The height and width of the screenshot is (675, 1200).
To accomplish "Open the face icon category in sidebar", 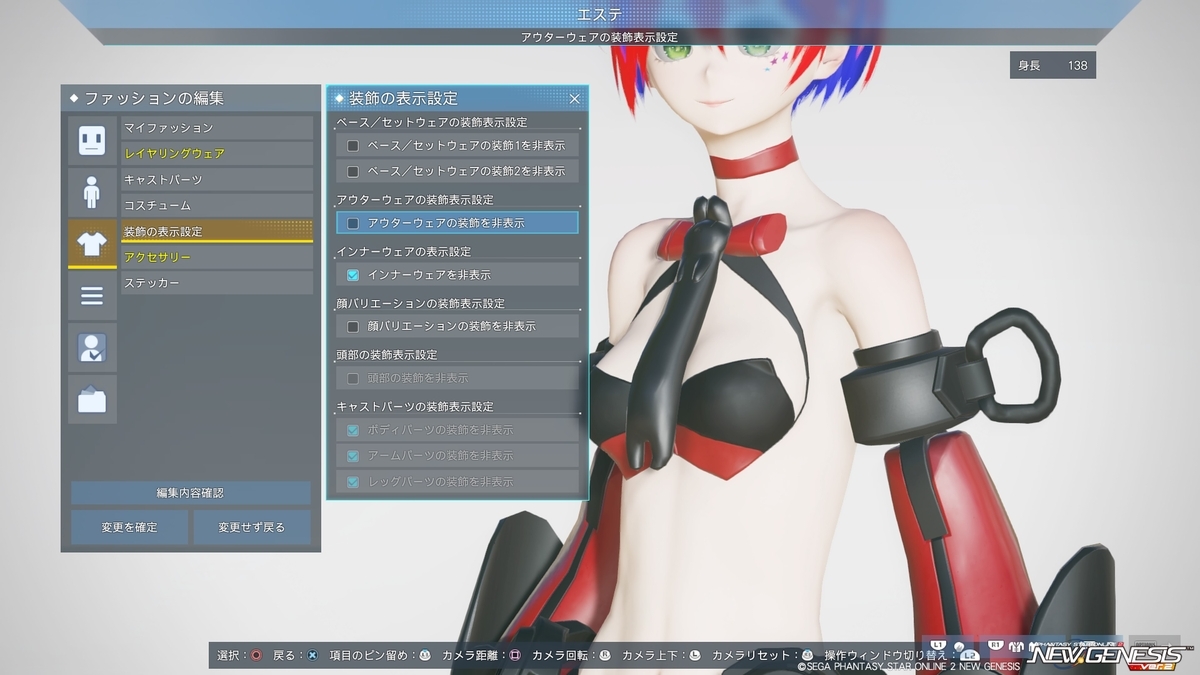I will click(x=92, y=140).
